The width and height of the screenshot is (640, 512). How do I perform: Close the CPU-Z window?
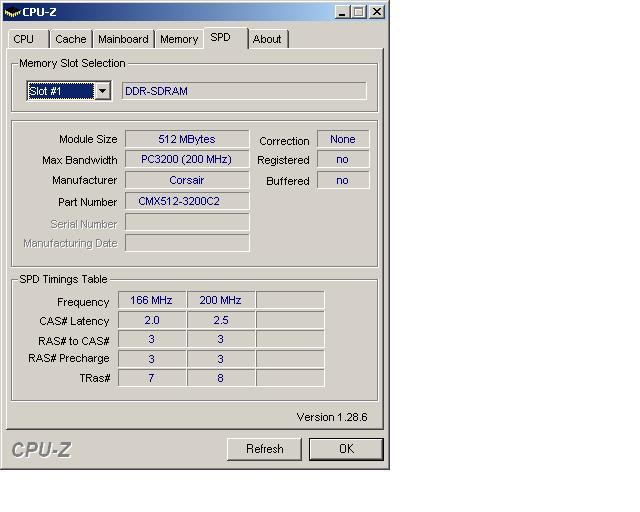[x=377, y=12]
